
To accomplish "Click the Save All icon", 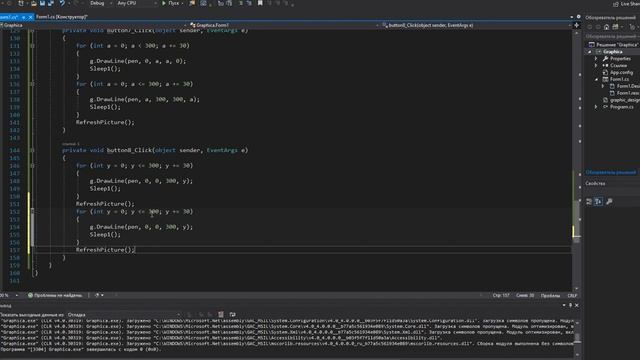I will pos(51,3).
